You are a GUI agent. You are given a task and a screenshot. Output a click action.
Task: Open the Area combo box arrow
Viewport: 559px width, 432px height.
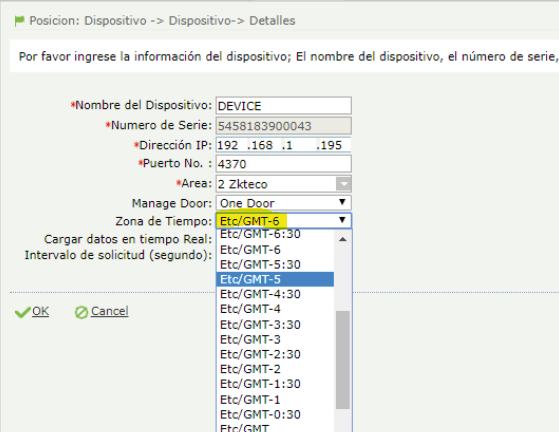pos(344,184)
